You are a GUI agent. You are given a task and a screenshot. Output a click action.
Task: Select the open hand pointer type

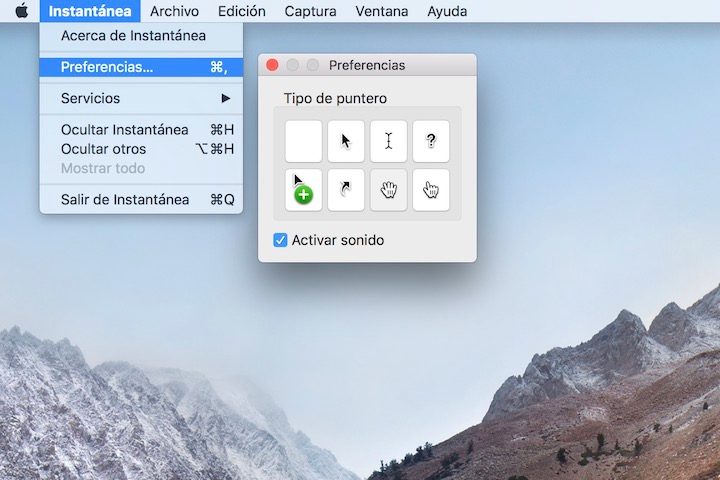388,189
